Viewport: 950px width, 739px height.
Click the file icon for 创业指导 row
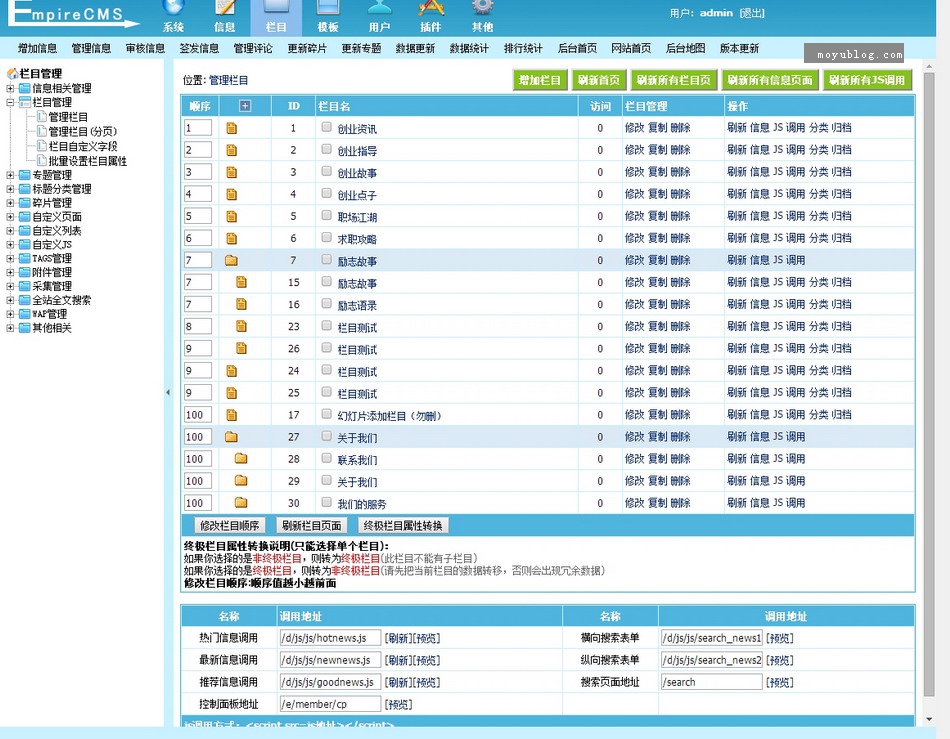point(231,150)
